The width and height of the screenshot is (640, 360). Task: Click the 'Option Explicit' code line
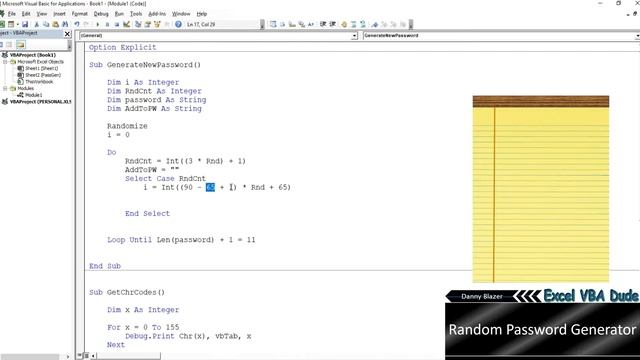pos(122,47)
